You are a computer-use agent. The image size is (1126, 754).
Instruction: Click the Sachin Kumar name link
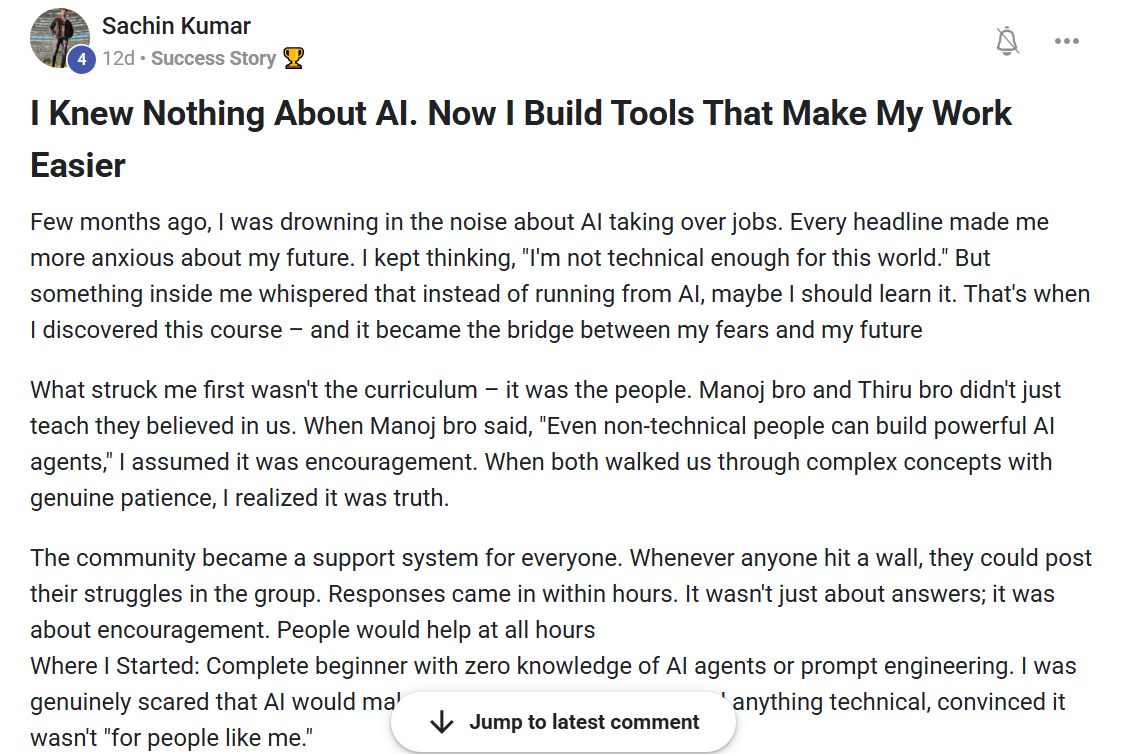176,26
